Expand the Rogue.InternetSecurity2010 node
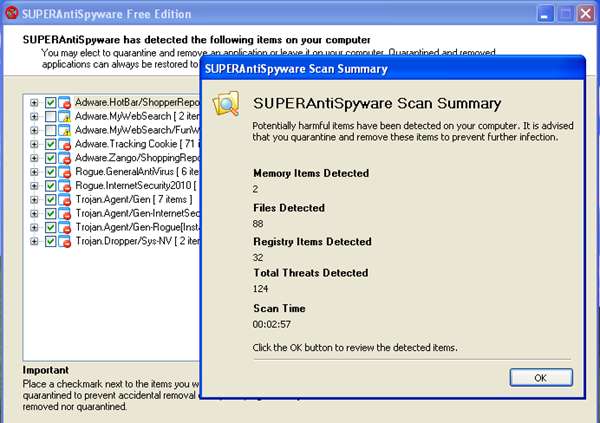 34,186
